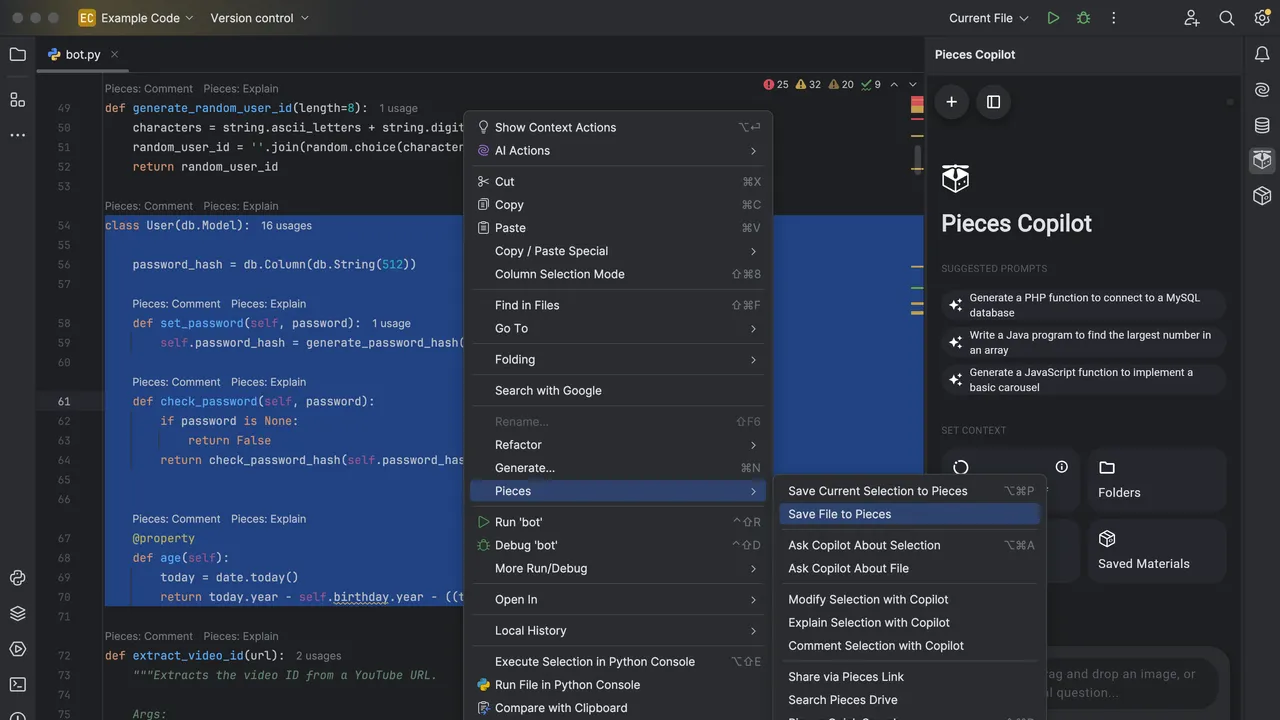Viewport: 1280px width, 720px height.
Task: Open the Run tool window icon
Action: [17, 649]
